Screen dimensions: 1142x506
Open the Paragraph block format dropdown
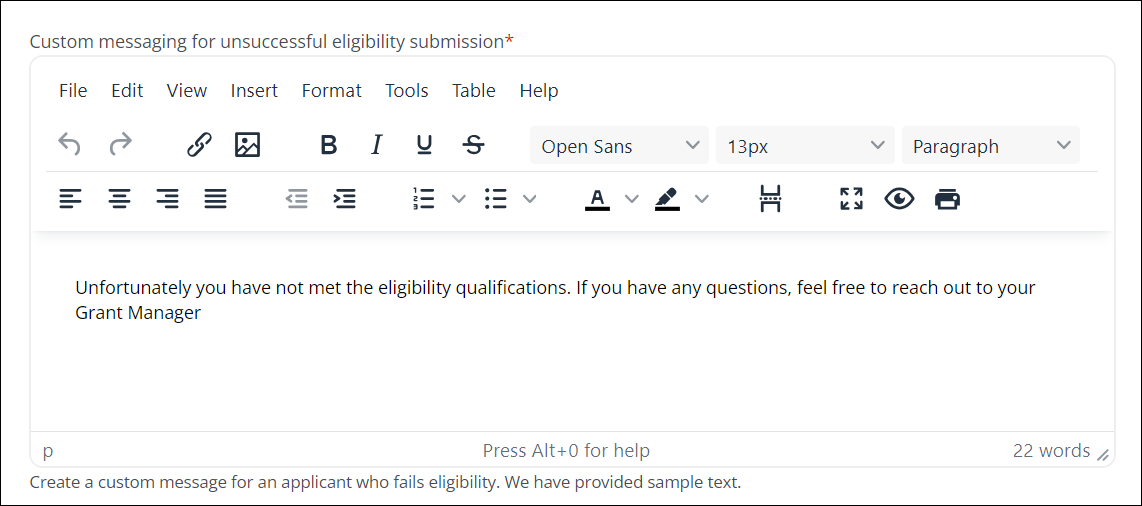pos(991,146)
